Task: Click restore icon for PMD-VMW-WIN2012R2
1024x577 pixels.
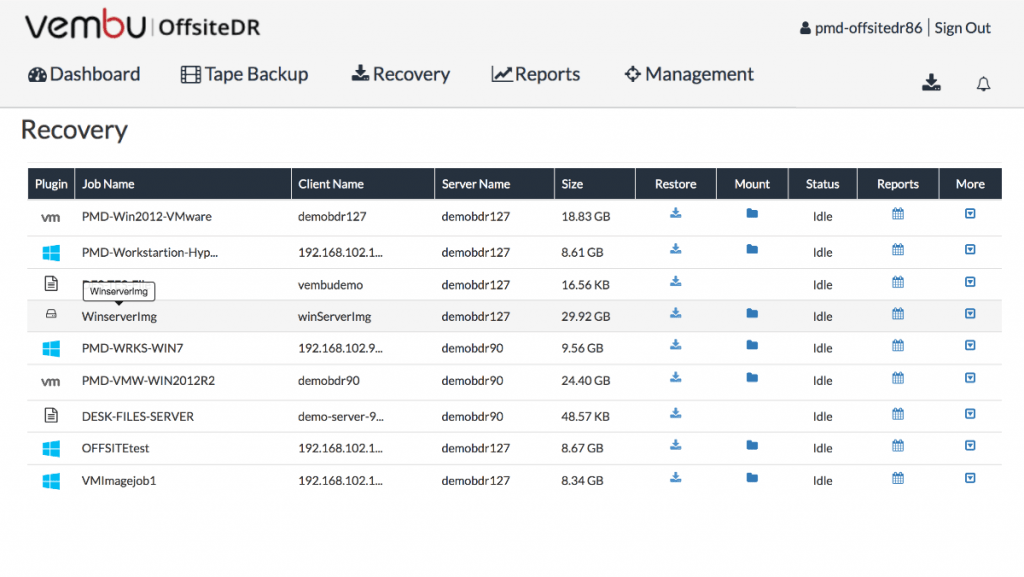Action: click(676, 378)
